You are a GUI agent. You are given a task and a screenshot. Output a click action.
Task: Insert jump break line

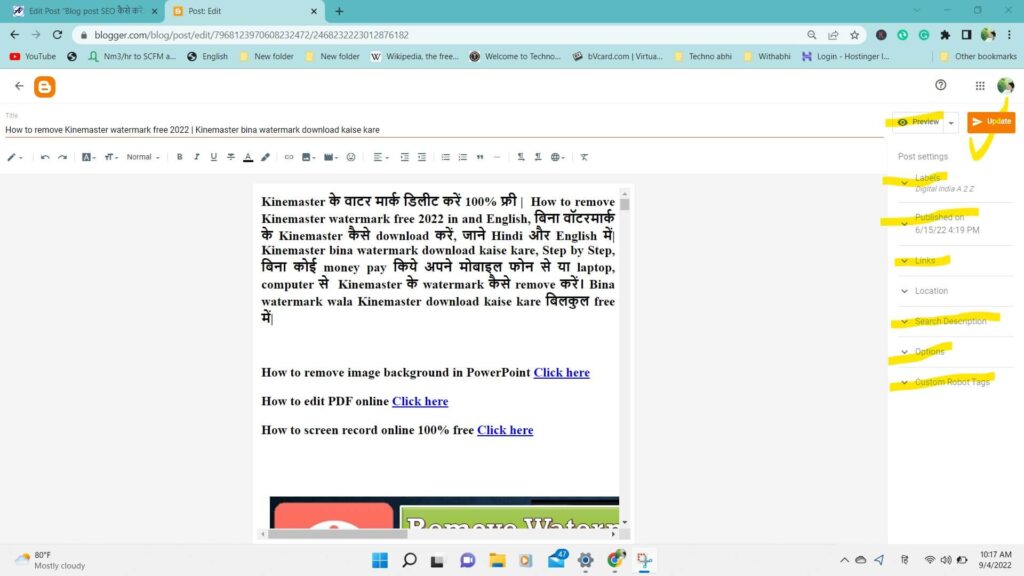497,157
